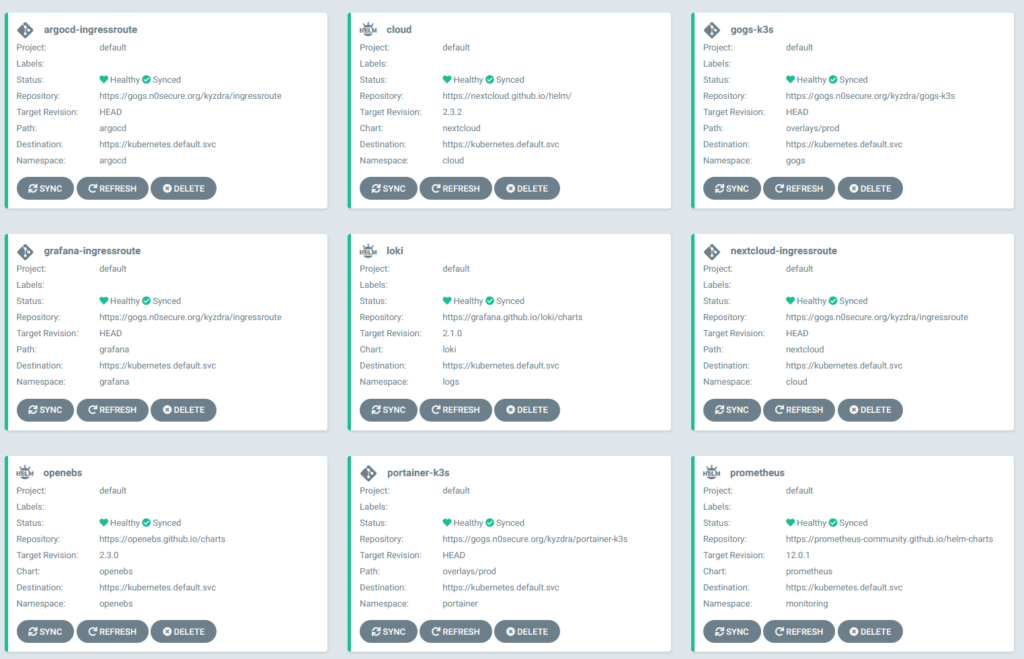Sync the openebs application
Viewport: 1024px width, 659px height.
tap(45, 632)
